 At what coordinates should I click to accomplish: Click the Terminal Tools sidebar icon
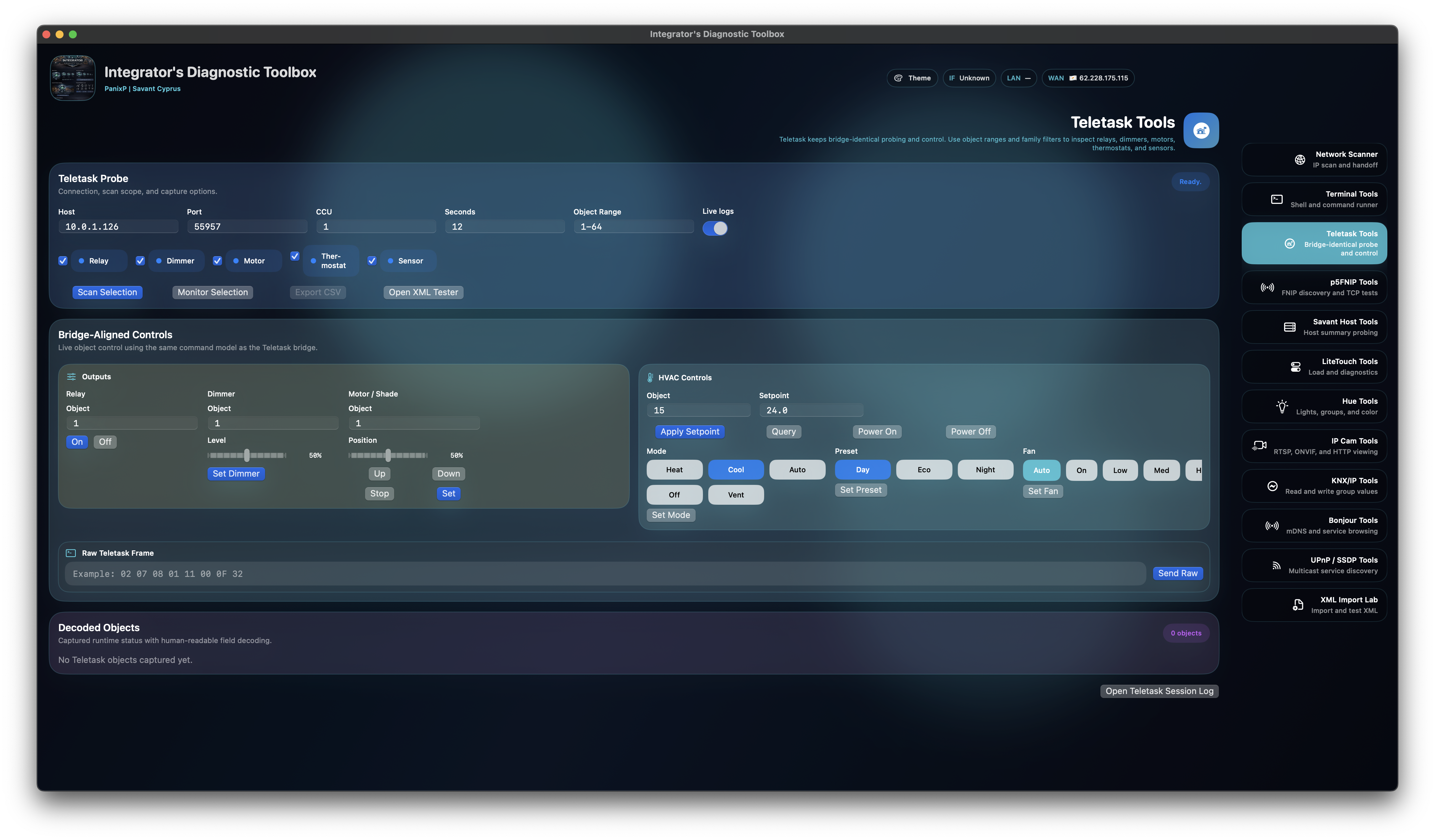1277,199
